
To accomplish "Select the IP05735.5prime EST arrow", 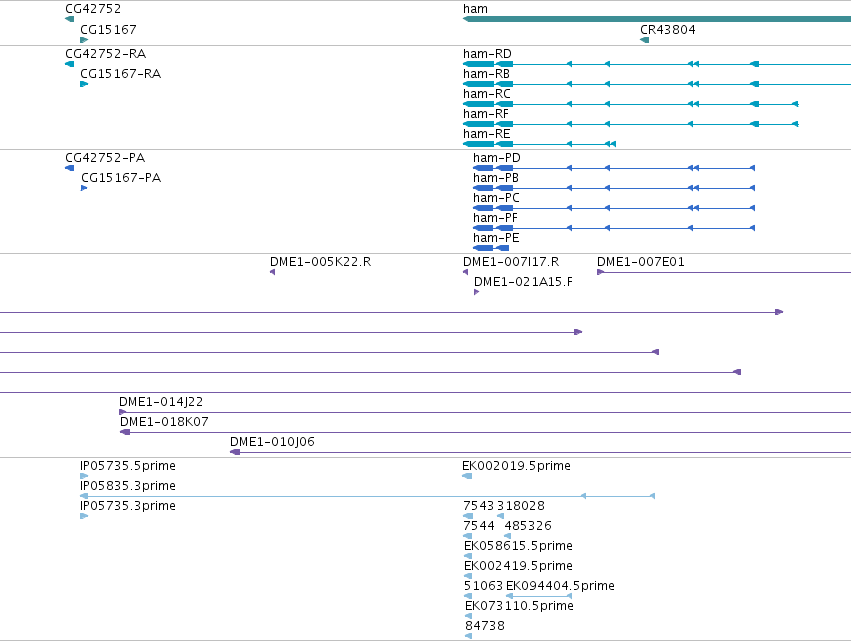I will tap(84, 476).
